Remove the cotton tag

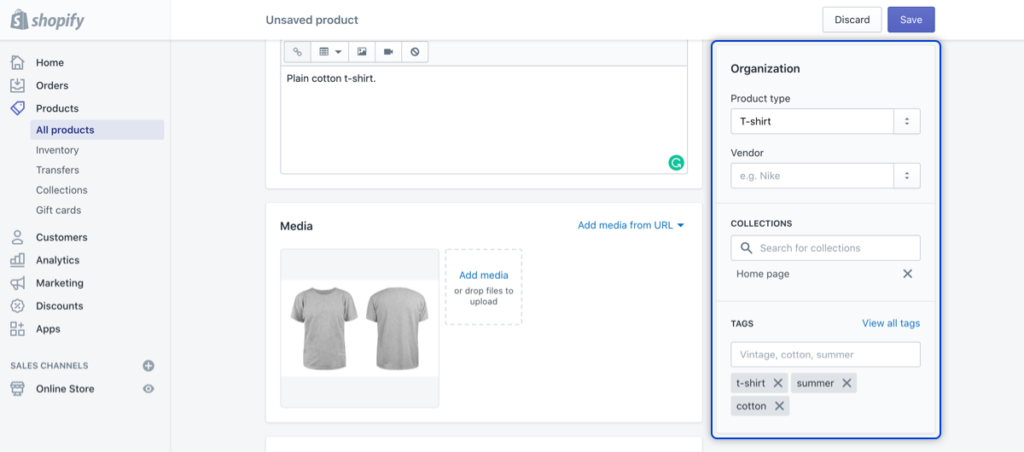779,406
